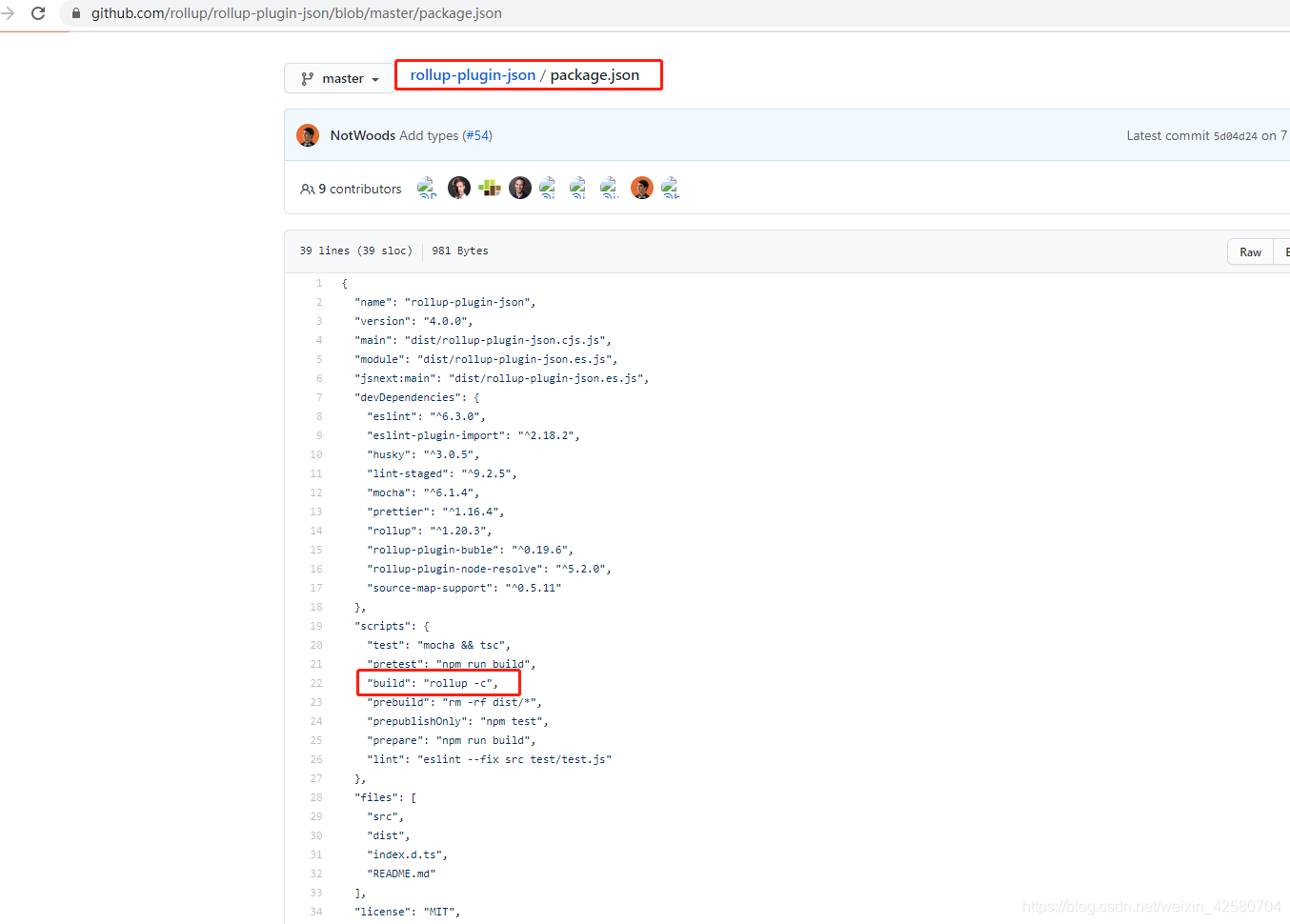Open ninth contributor avatar, last in row
Image resolution: width=1290 pixels, height=924 pixels.
[x=671, y=188]
